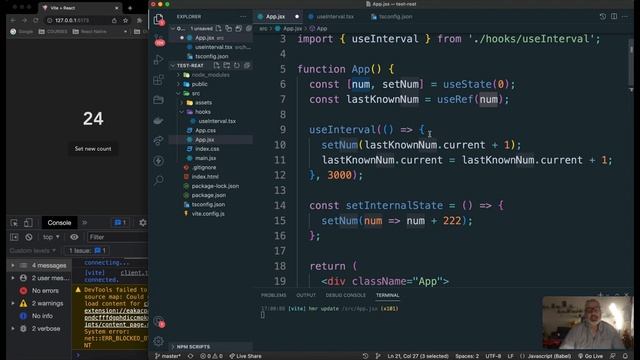Open editor more actions ellipsis
Image resolution: width=640 pixels, height=360 pixels.
(625, 16)
